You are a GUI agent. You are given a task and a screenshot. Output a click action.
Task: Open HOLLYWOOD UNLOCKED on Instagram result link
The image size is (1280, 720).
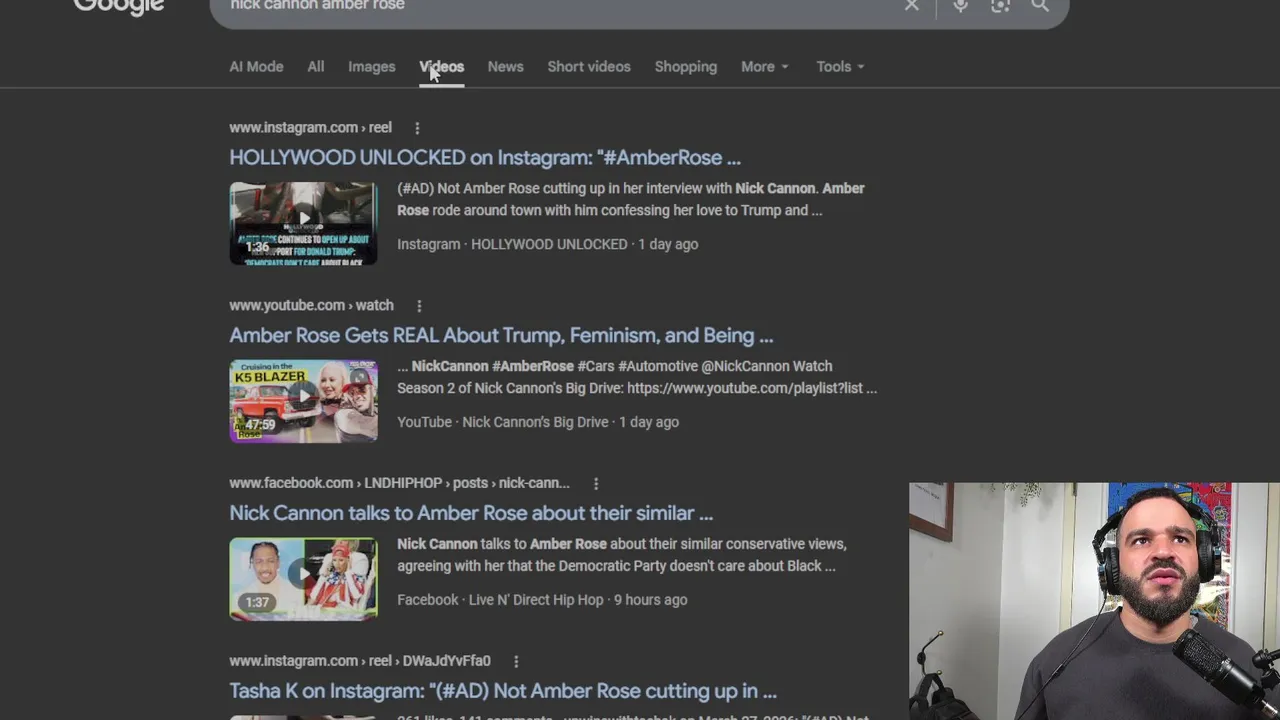click(x=485, y=158)
